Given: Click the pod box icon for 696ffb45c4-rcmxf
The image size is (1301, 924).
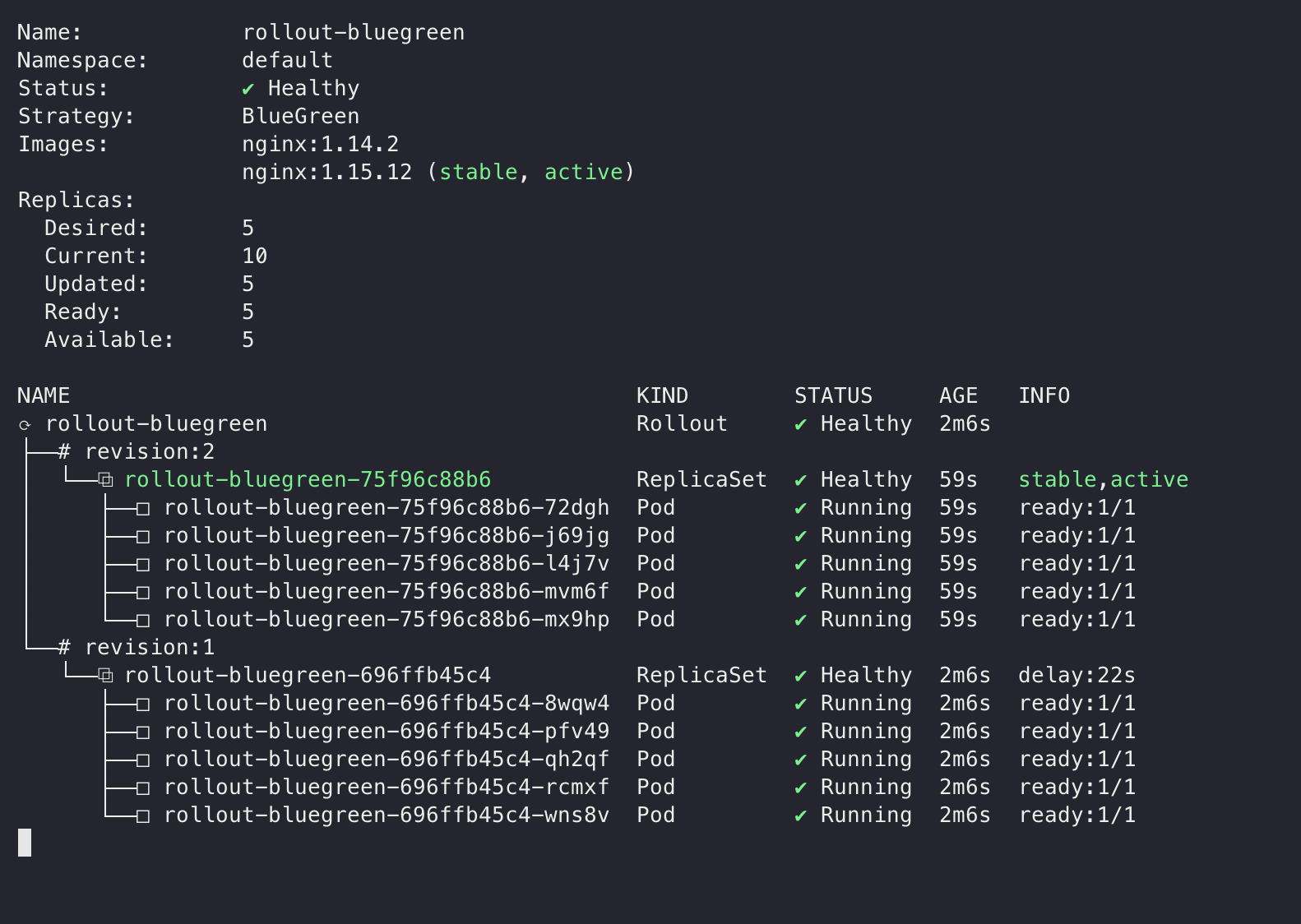Looking at the screenshot, I should coord(143,788).
